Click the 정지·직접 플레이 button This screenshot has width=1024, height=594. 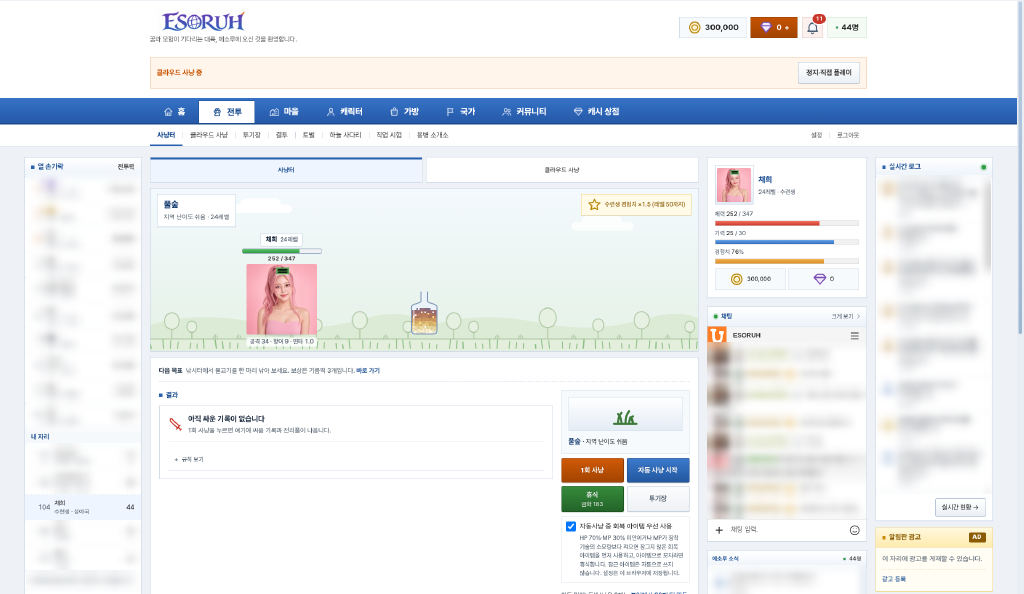click(x=829, y=72)
